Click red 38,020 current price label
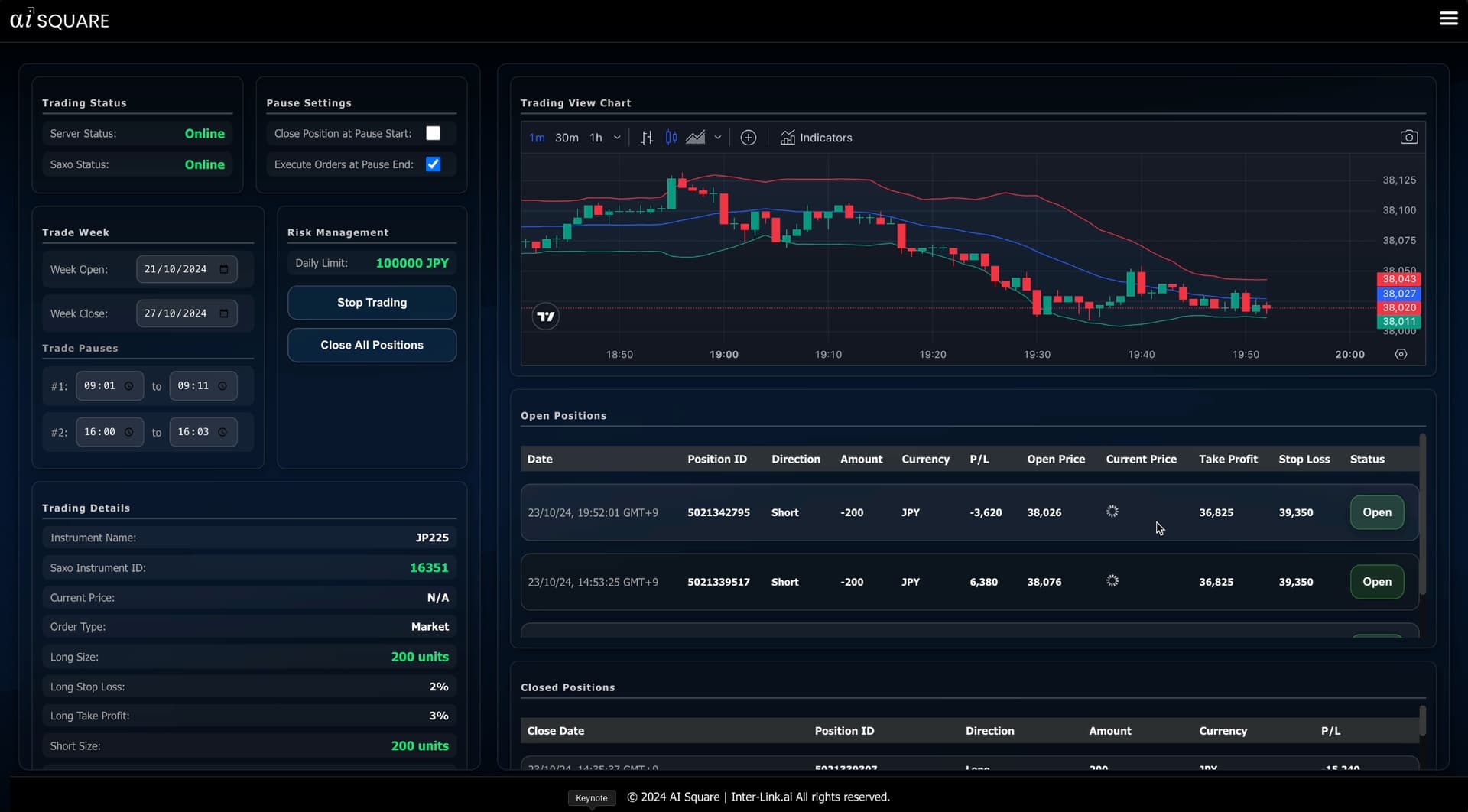Screen dimensions: 1468x812 (x=1398, y=307)
